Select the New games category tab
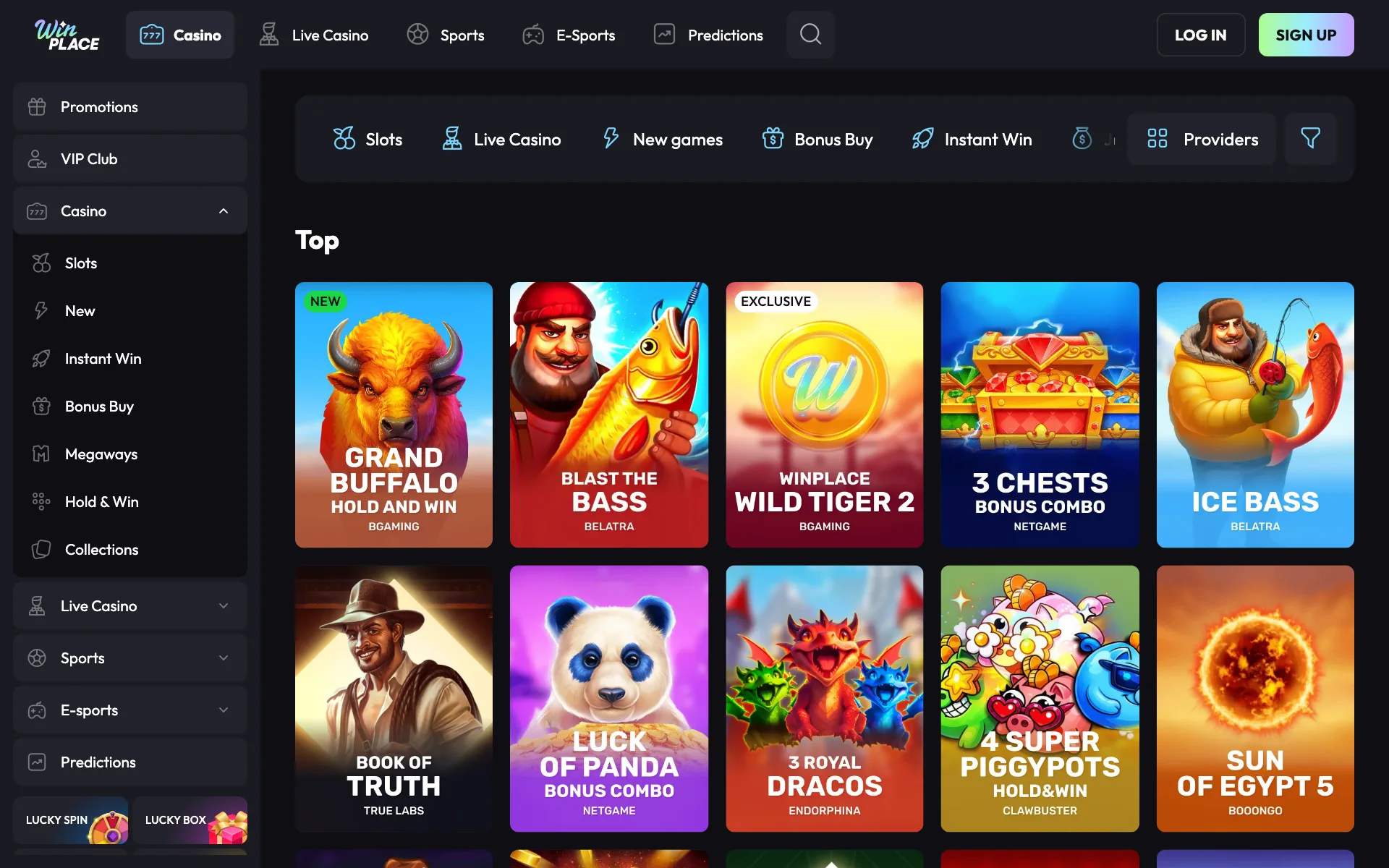 click(662, 139)
